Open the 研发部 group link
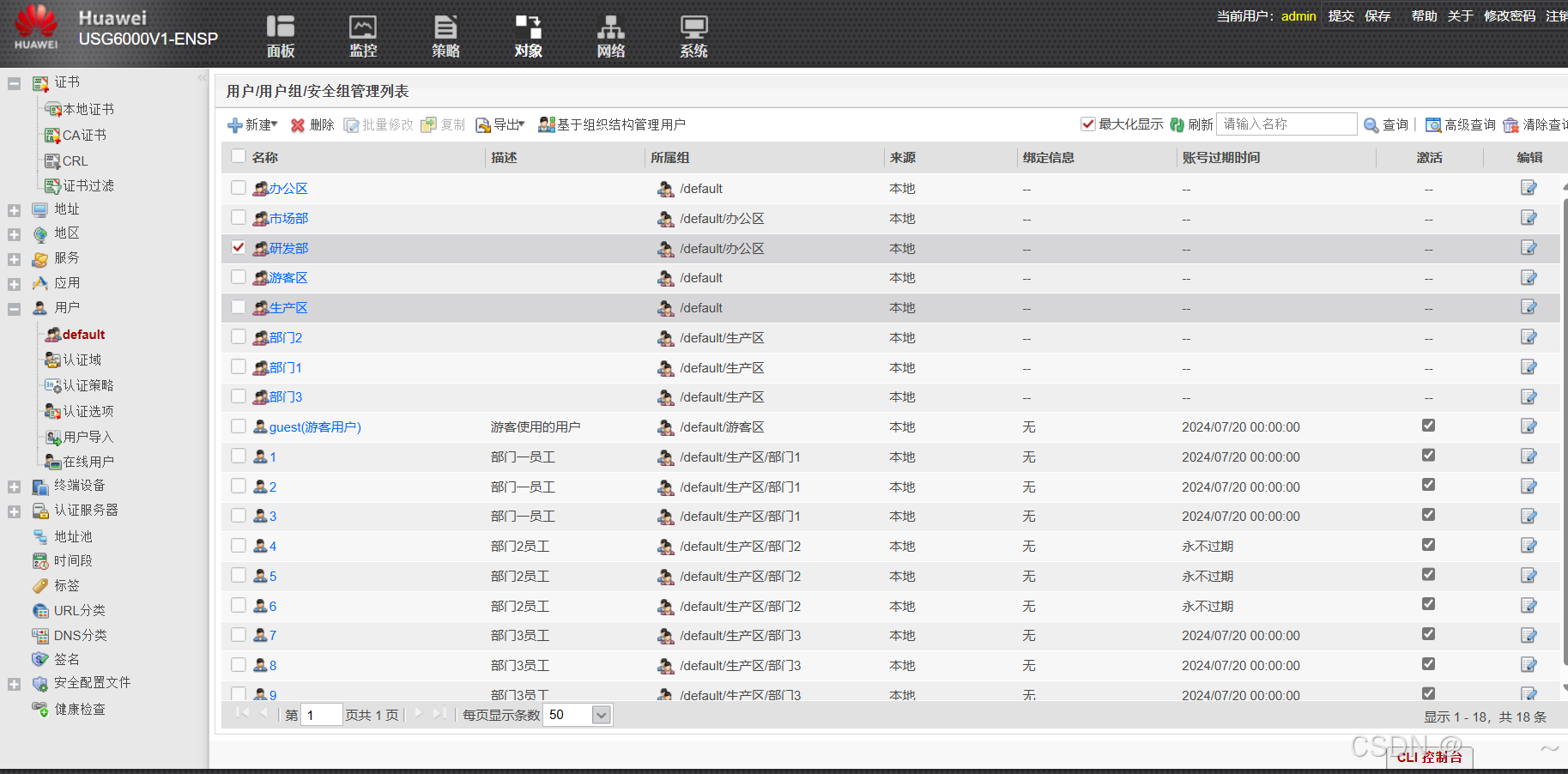Image resolution: width=1568 pixels, height=774 pixels. (288, 249)
